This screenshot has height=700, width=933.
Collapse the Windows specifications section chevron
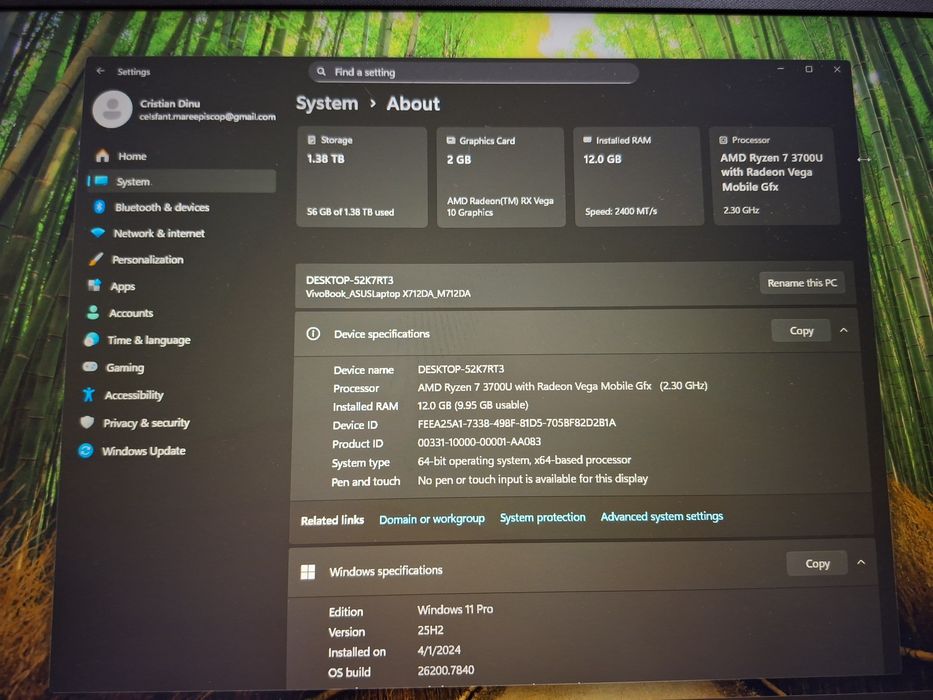(861, 562)
